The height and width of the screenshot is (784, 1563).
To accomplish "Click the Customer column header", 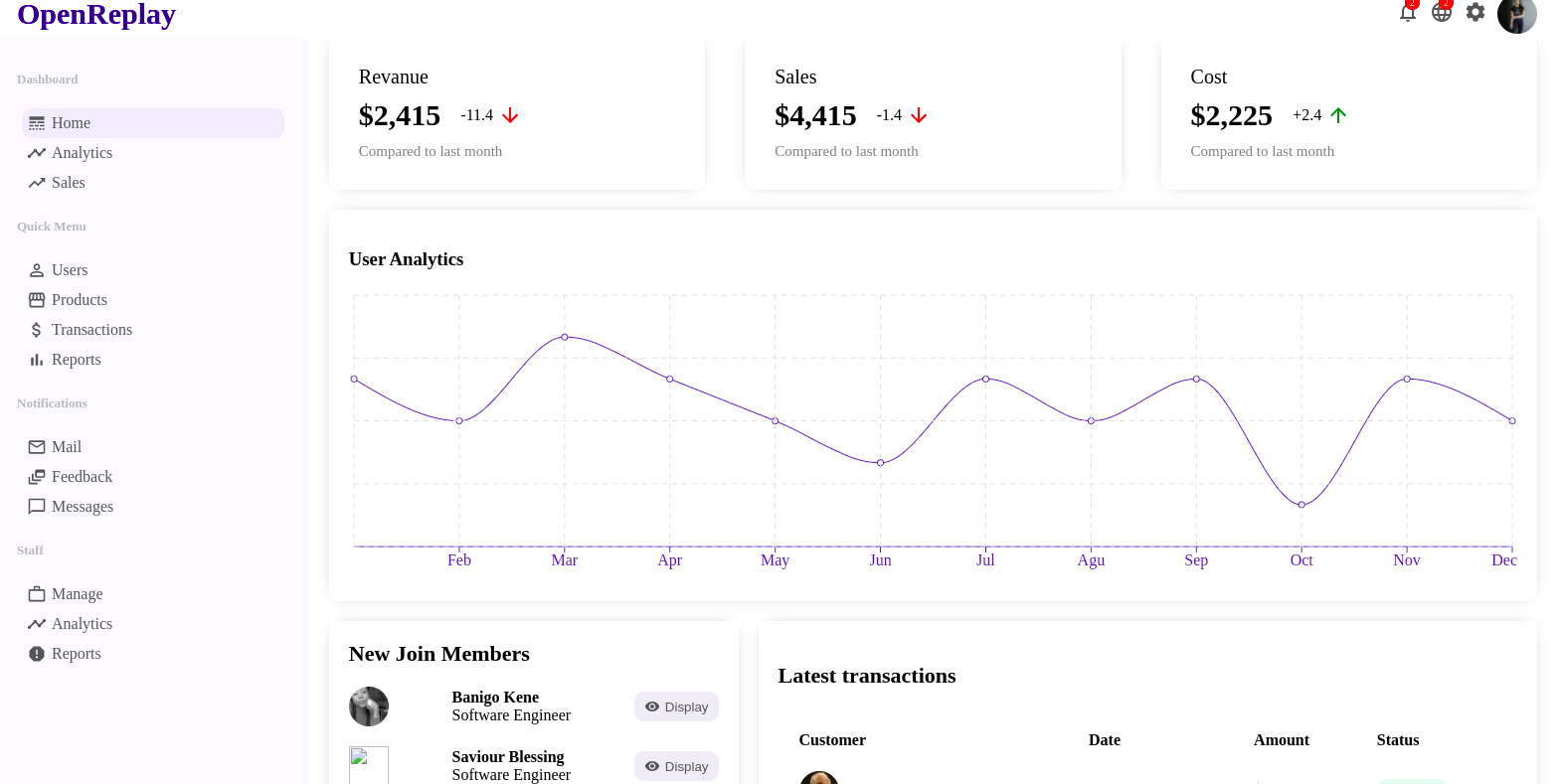I will point(832,740).
